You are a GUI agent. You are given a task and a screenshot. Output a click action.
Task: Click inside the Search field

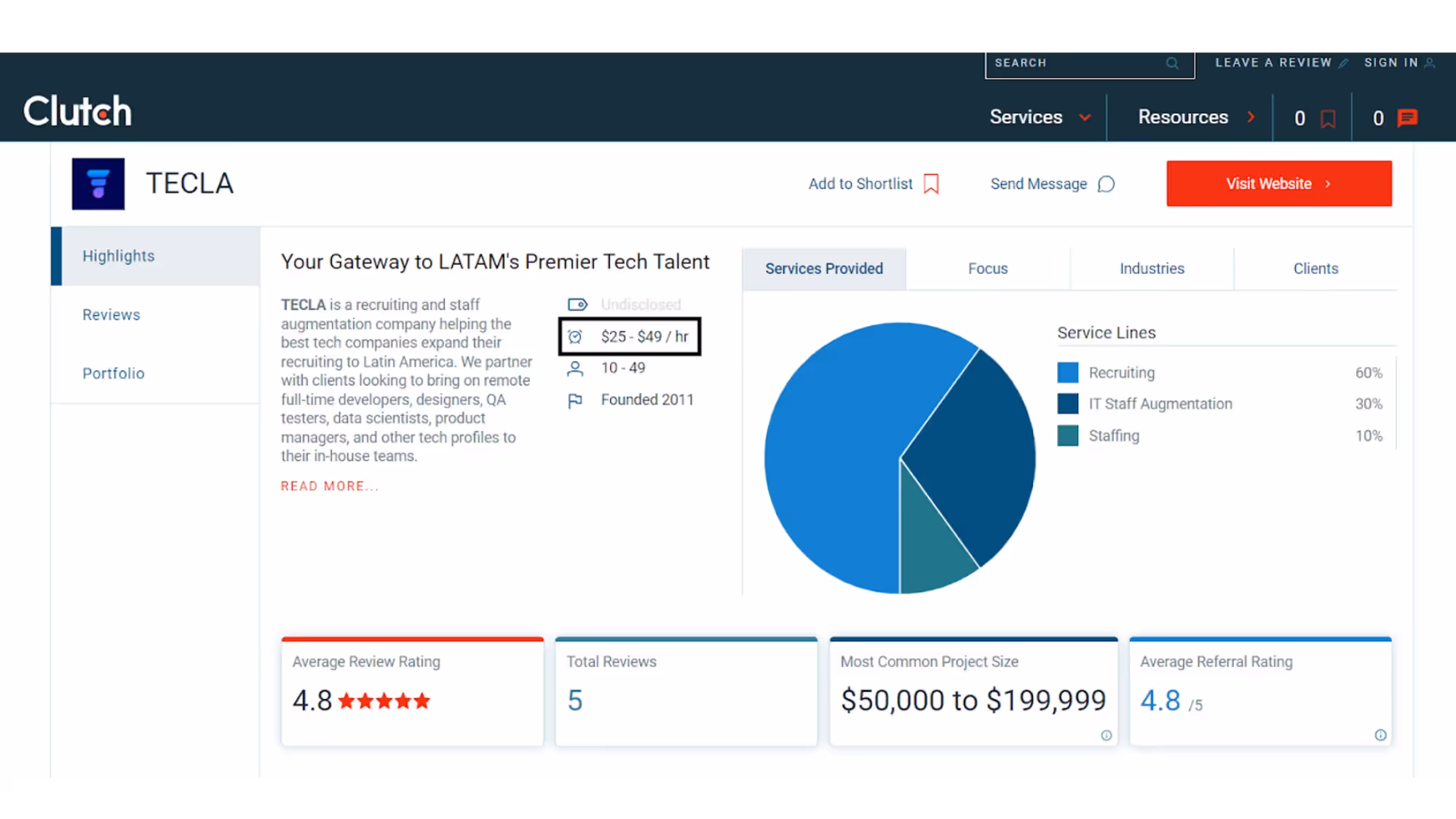1090,64
